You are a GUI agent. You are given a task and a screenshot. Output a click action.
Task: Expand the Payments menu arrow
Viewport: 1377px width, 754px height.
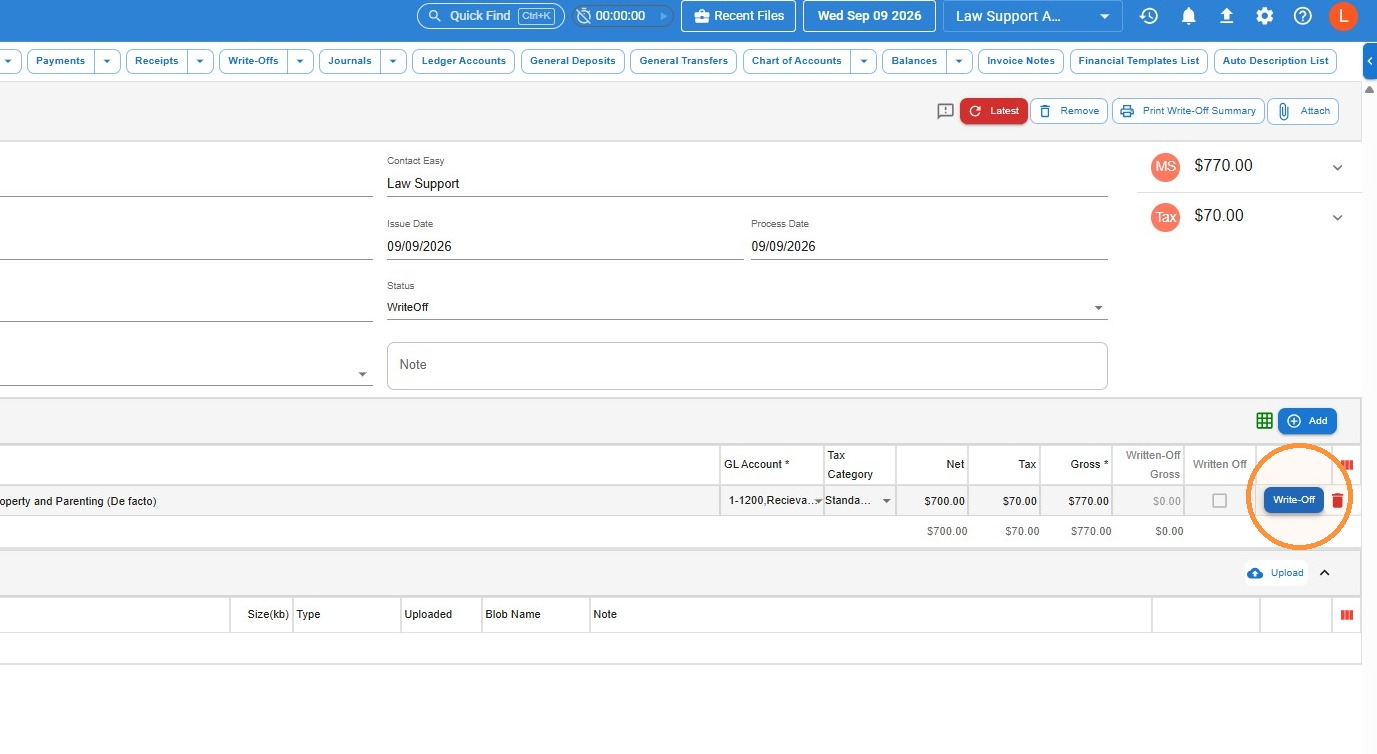pyautogui.click(x=108, y=61)
